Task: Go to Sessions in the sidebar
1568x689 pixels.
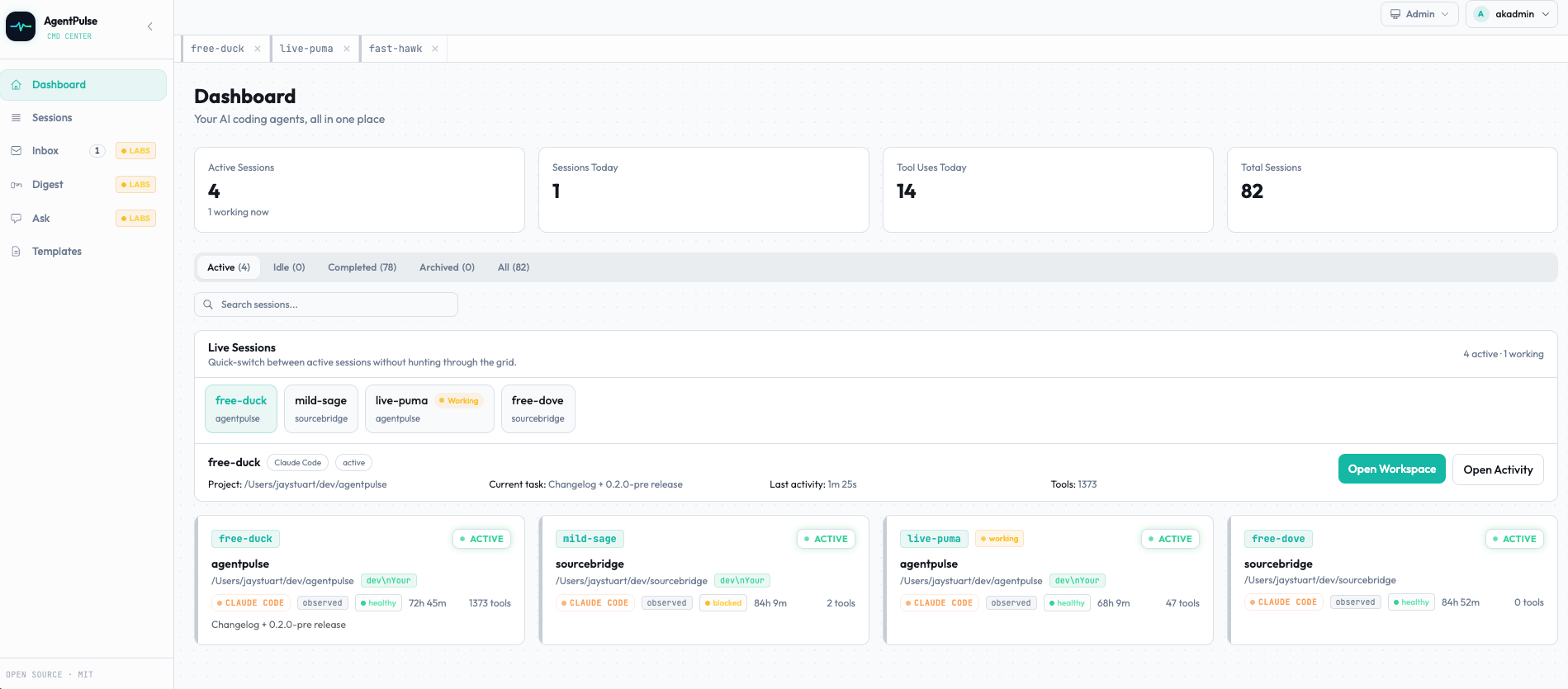Action: pyautogui.click(x=83, y=118)
